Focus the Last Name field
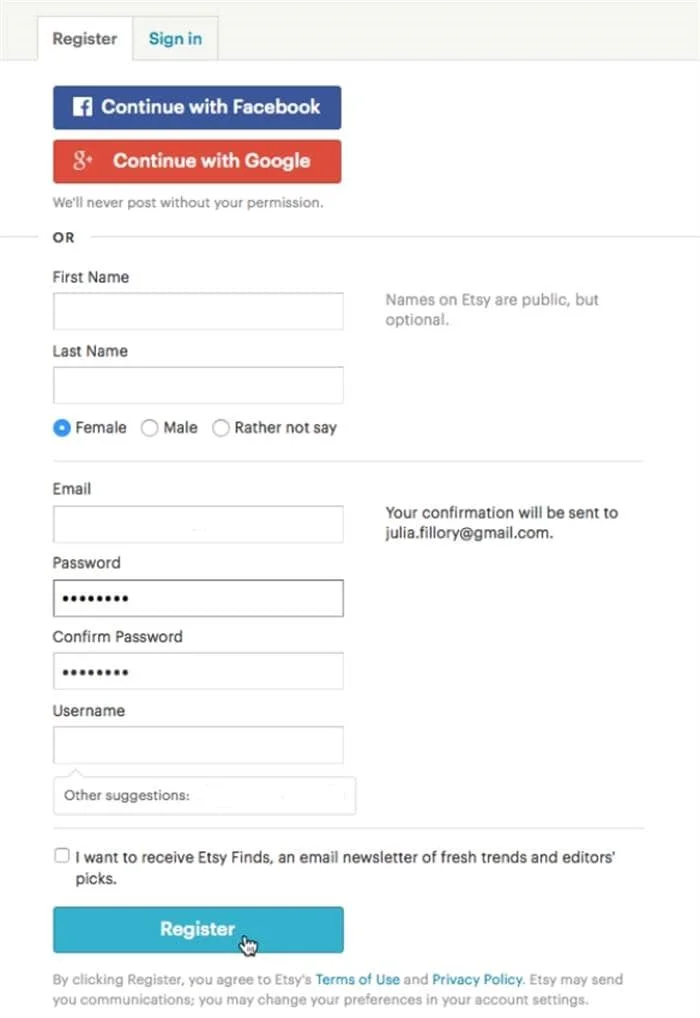This screenshot has height=1018, width=700. (198, 385)
